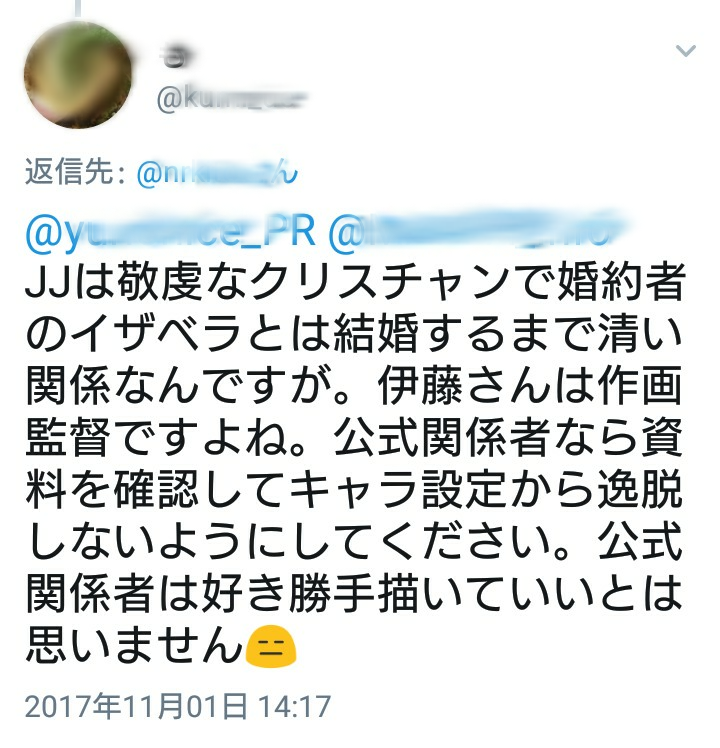
Task: Open the tweet options chevron menu
Action: tap(685, 50)
